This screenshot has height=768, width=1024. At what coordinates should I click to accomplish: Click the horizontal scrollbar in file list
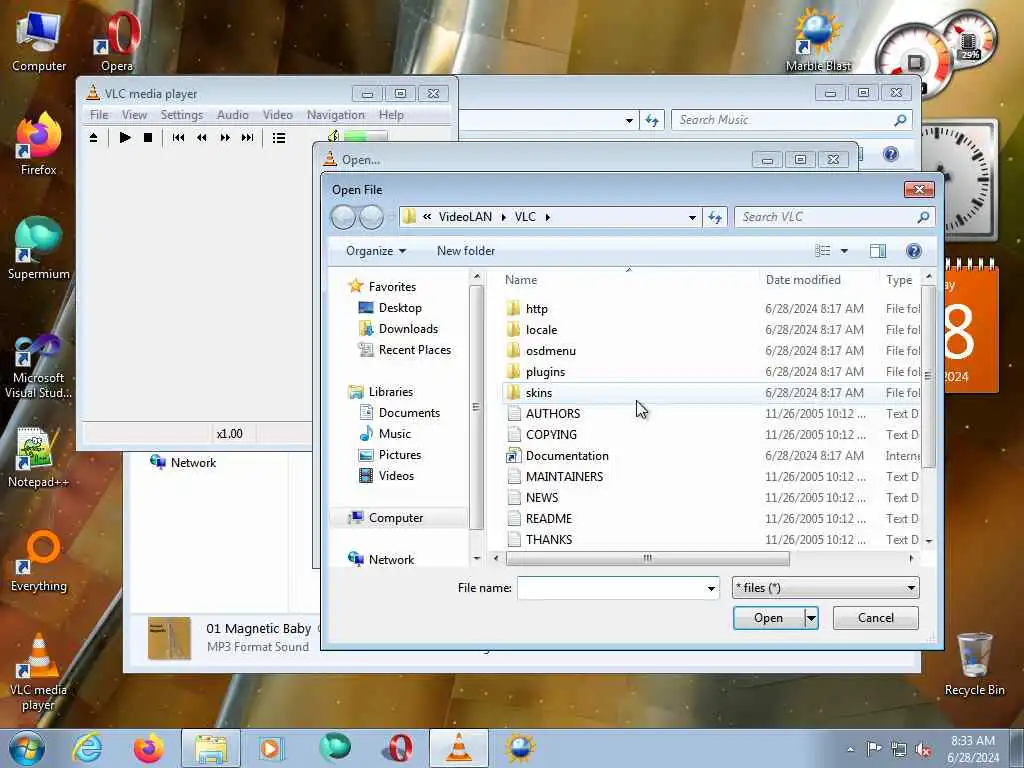coord(647,558)
